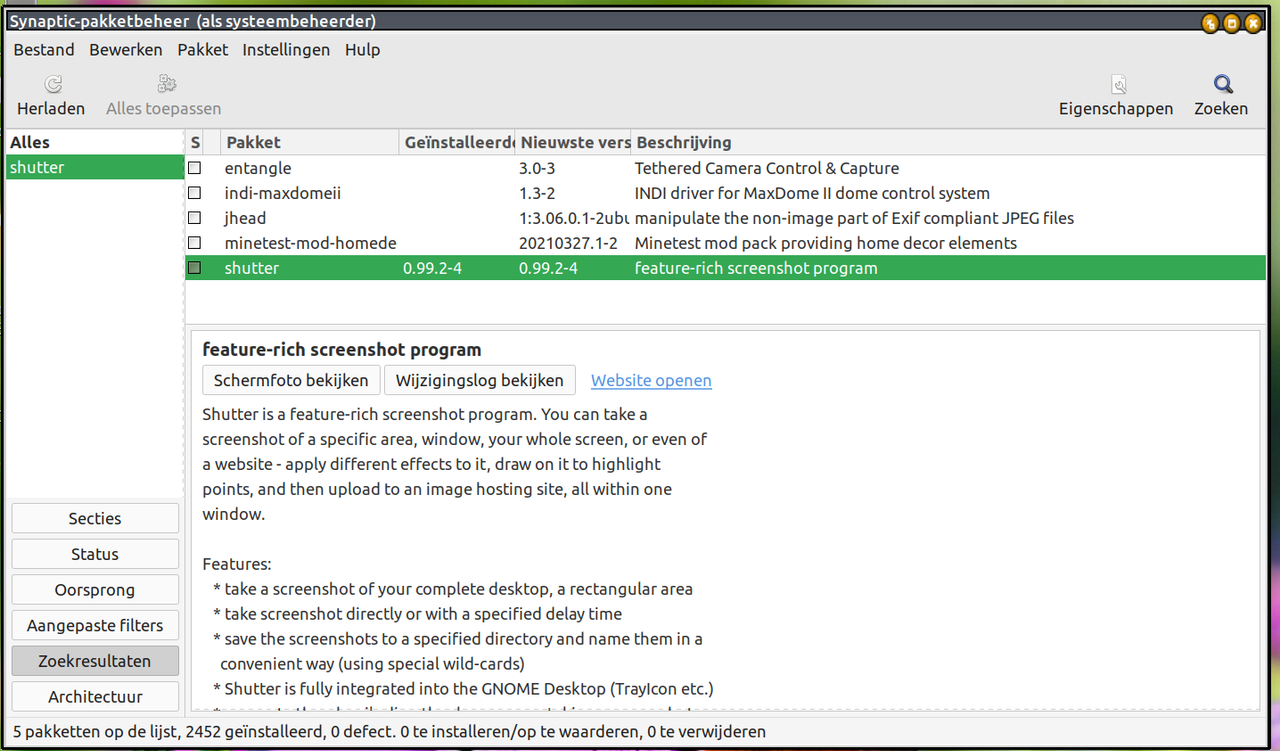This screenshot has height=751, width=1280.
Task: Sort by Geïnstalleerde versie column header
Action: point(457,142)
